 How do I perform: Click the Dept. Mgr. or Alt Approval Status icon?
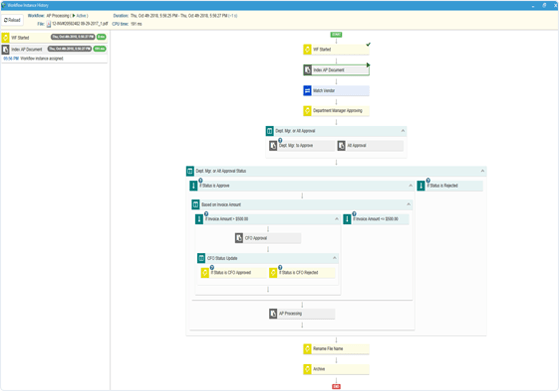tap(190, 171)
